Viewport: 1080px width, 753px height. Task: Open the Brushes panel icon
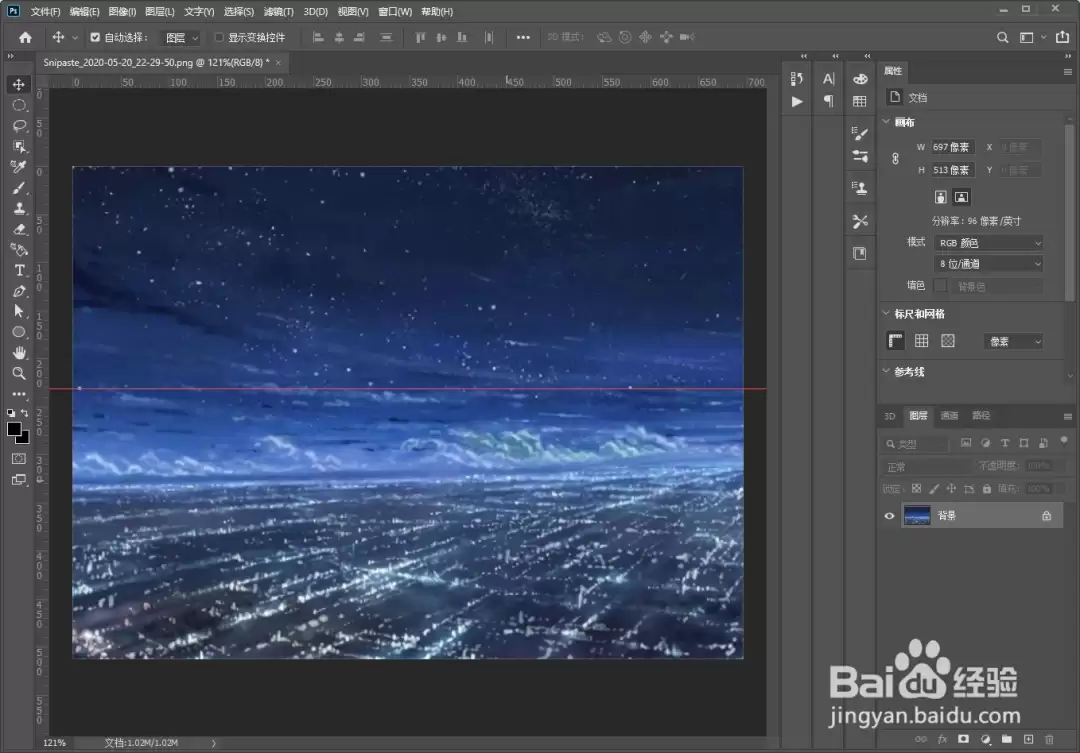coord(860,133)
